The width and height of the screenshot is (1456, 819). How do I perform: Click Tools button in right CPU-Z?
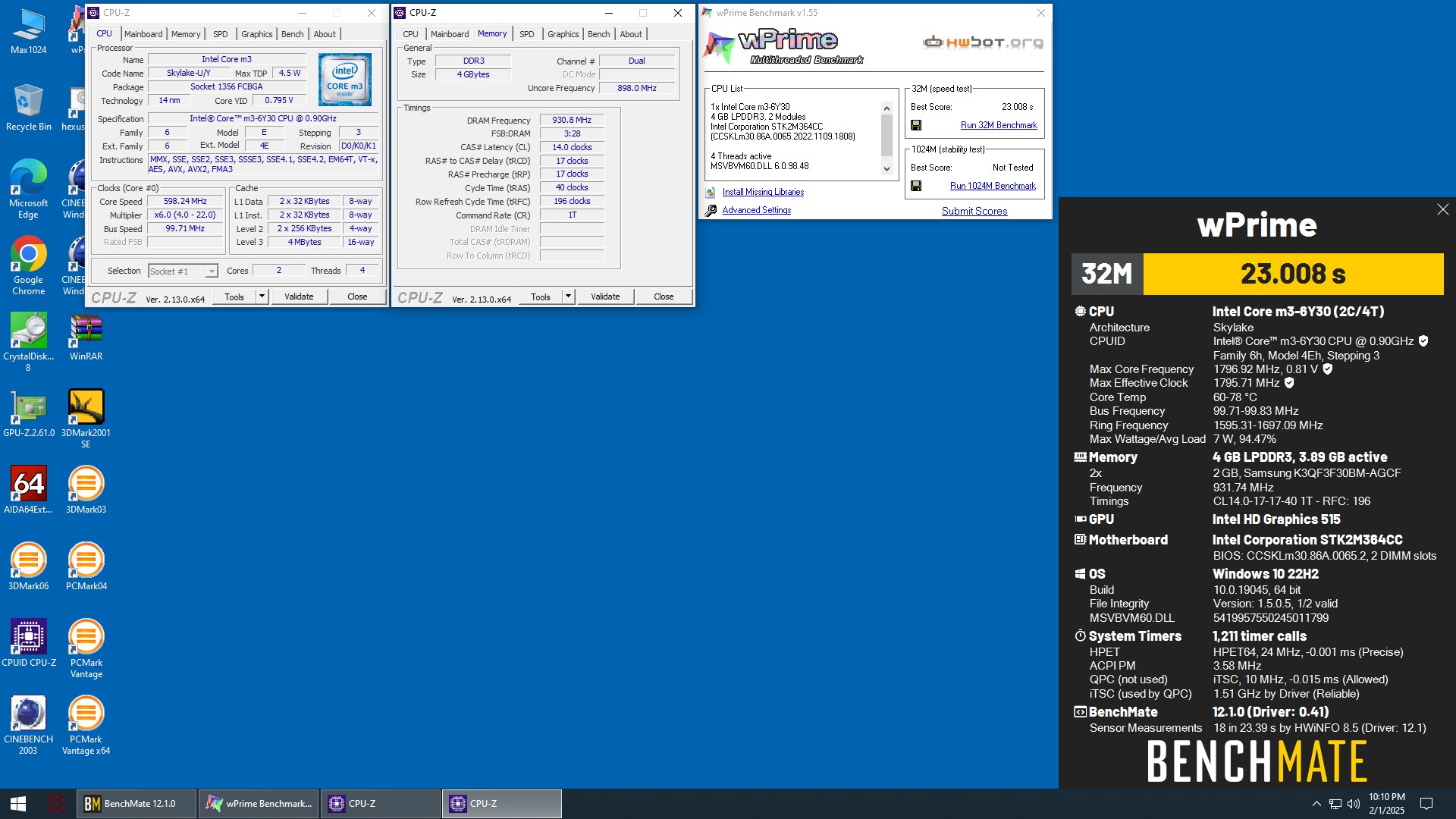[x=541, y=297]
